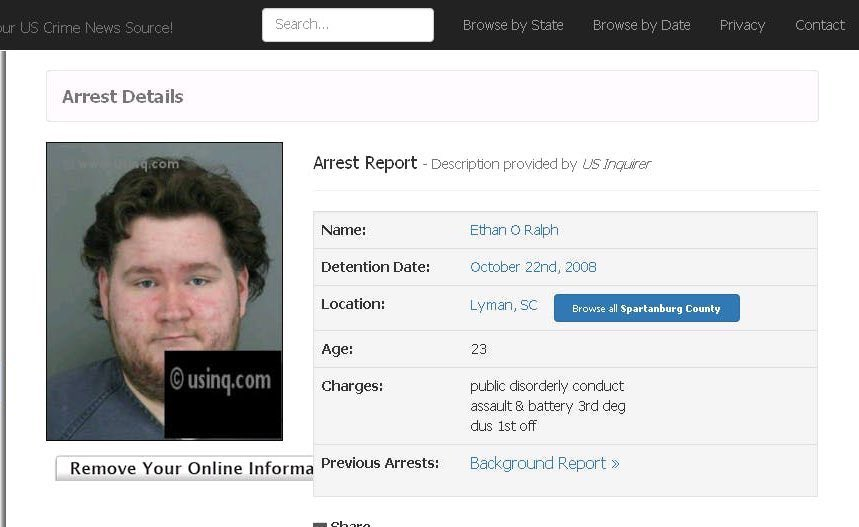Image resolution: width=859 pixels, height=527 pixels.
Task: Select the Location label
Action: point(353,304)
